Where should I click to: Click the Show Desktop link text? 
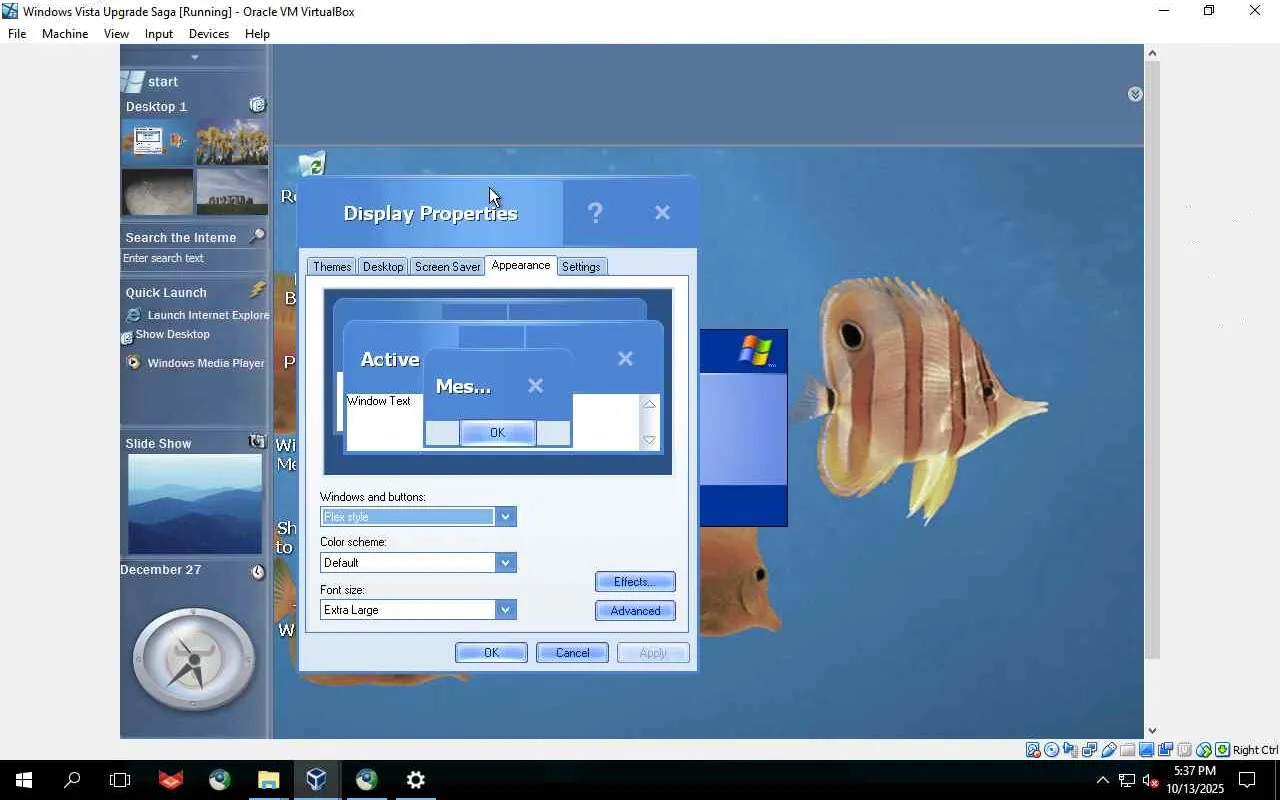[x=173, y=334]
